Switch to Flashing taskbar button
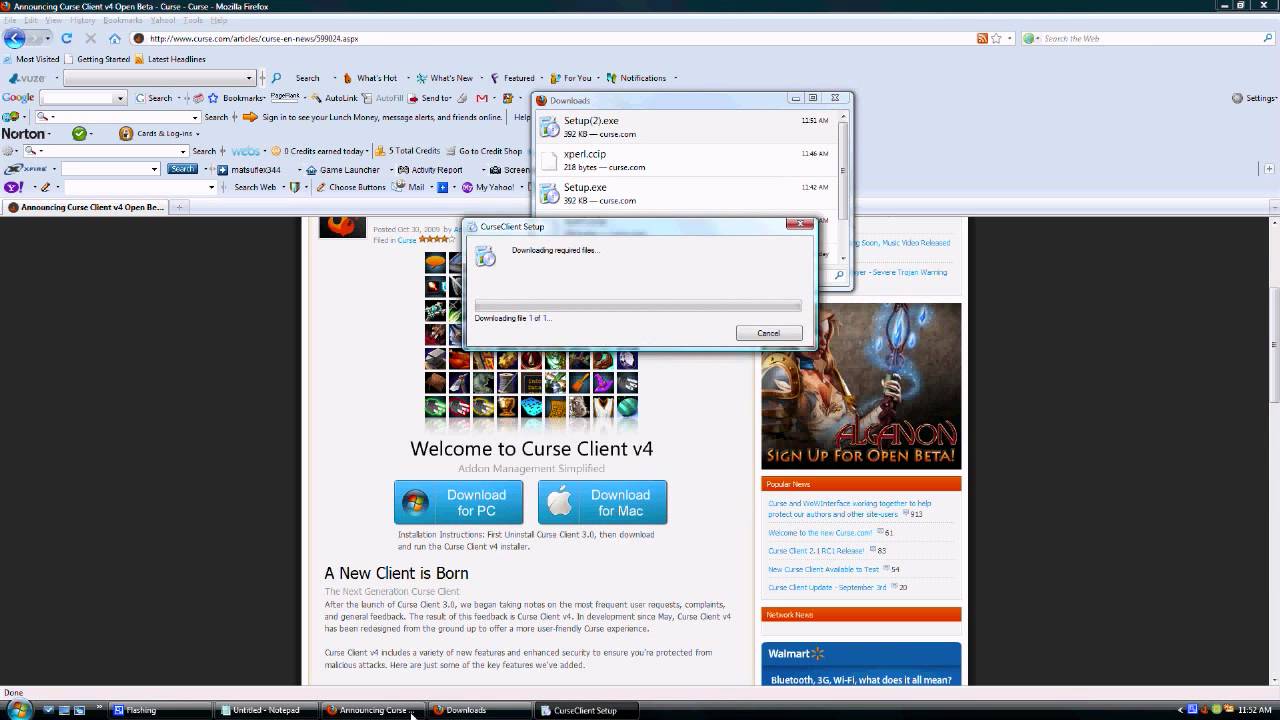 160,710
